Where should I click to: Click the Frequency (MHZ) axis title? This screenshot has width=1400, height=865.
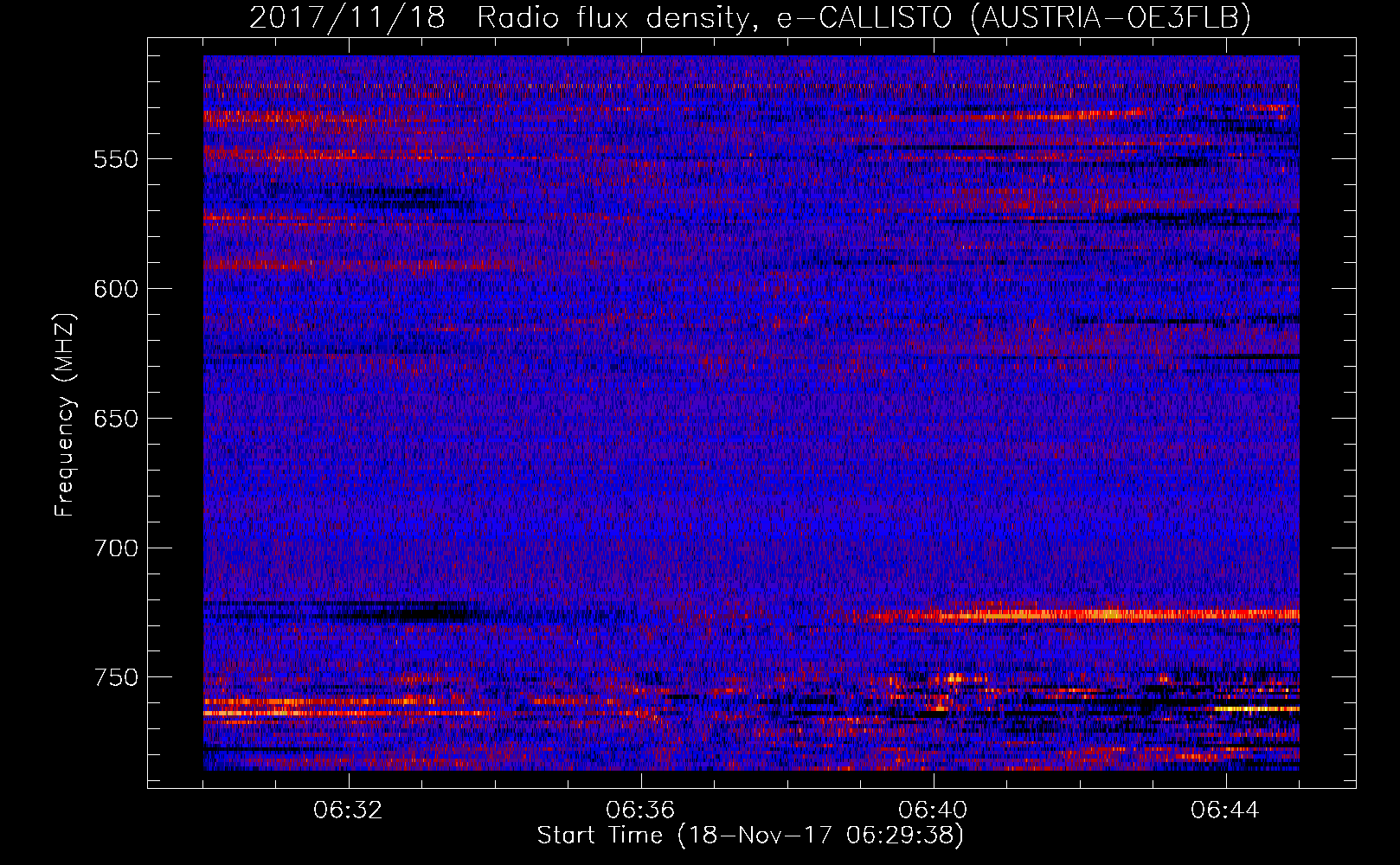pos(65,415)
